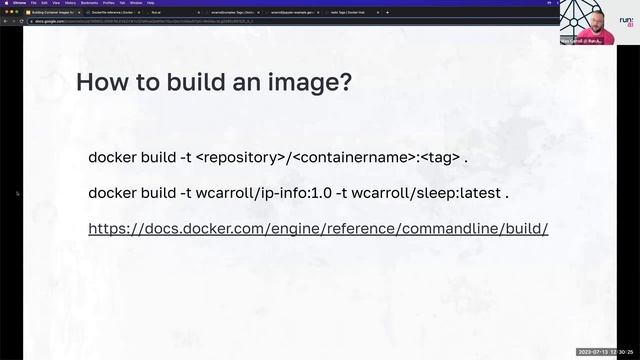Click the 'How to build an image?' heading
Screen dimensions: 640x360
coord(214,82)
